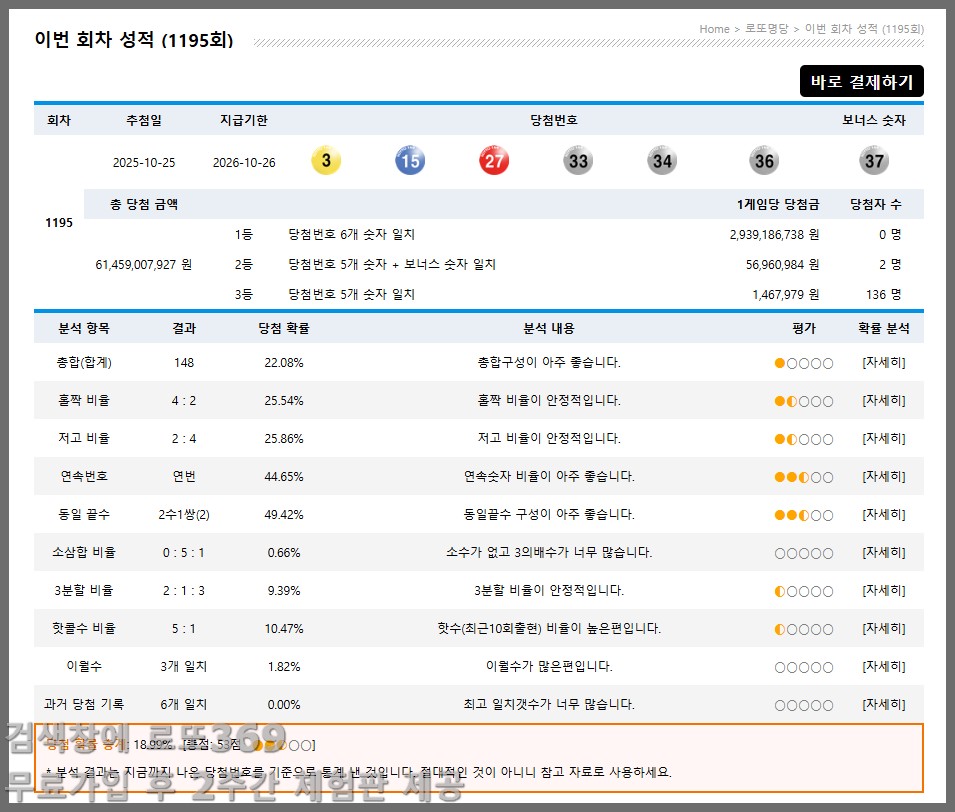Viewport: 955px width, 812px height.
Task: Click rating circles for 저고 비율 row
Action: pyautogui.click(x=804, y=439)
